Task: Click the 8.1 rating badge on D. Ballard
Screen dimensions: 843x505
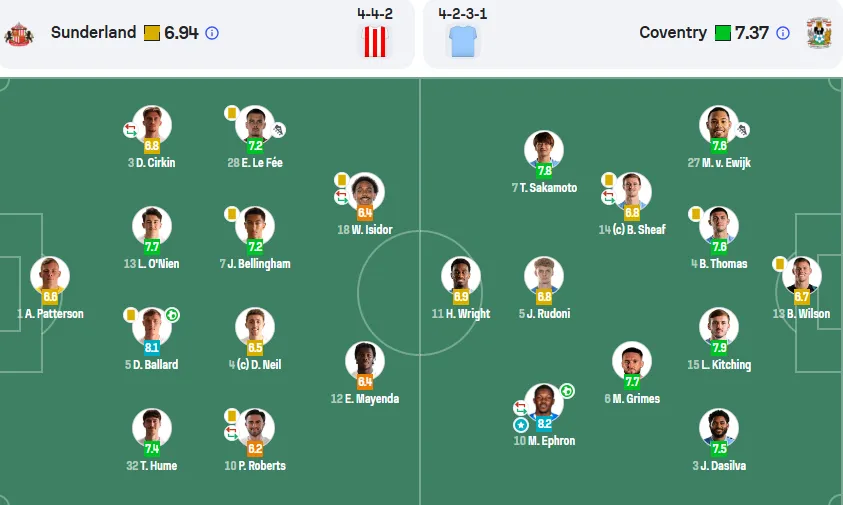Action: tap(152, 347)
